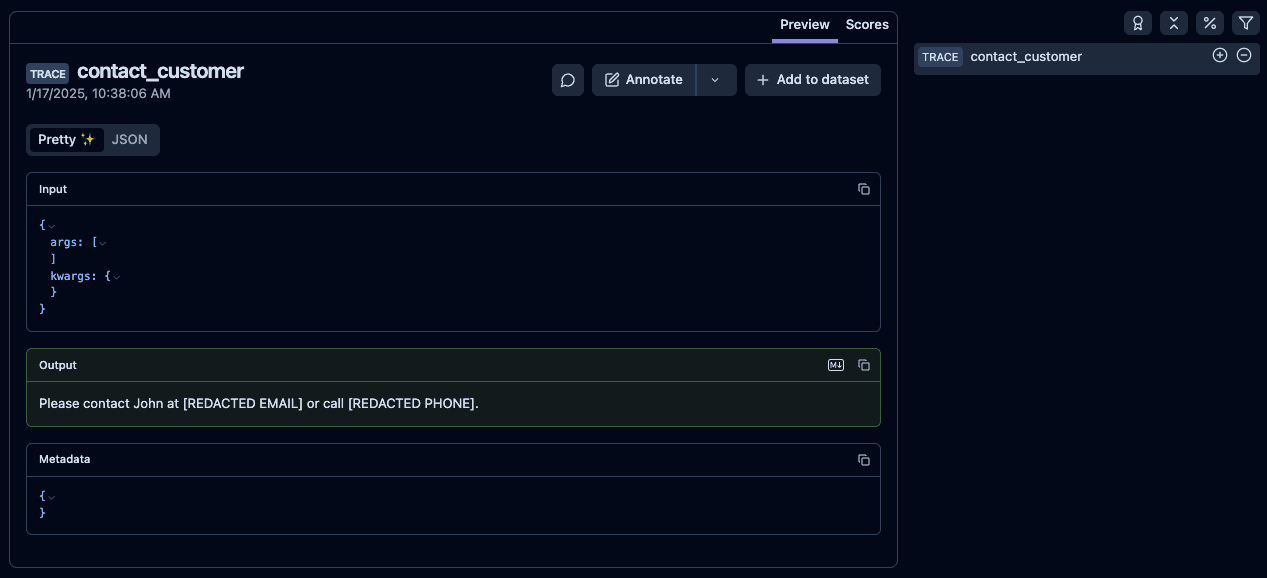Click the percentage scores icon
Screen dimensions: 1267x578
click(x=1210, y=23)
